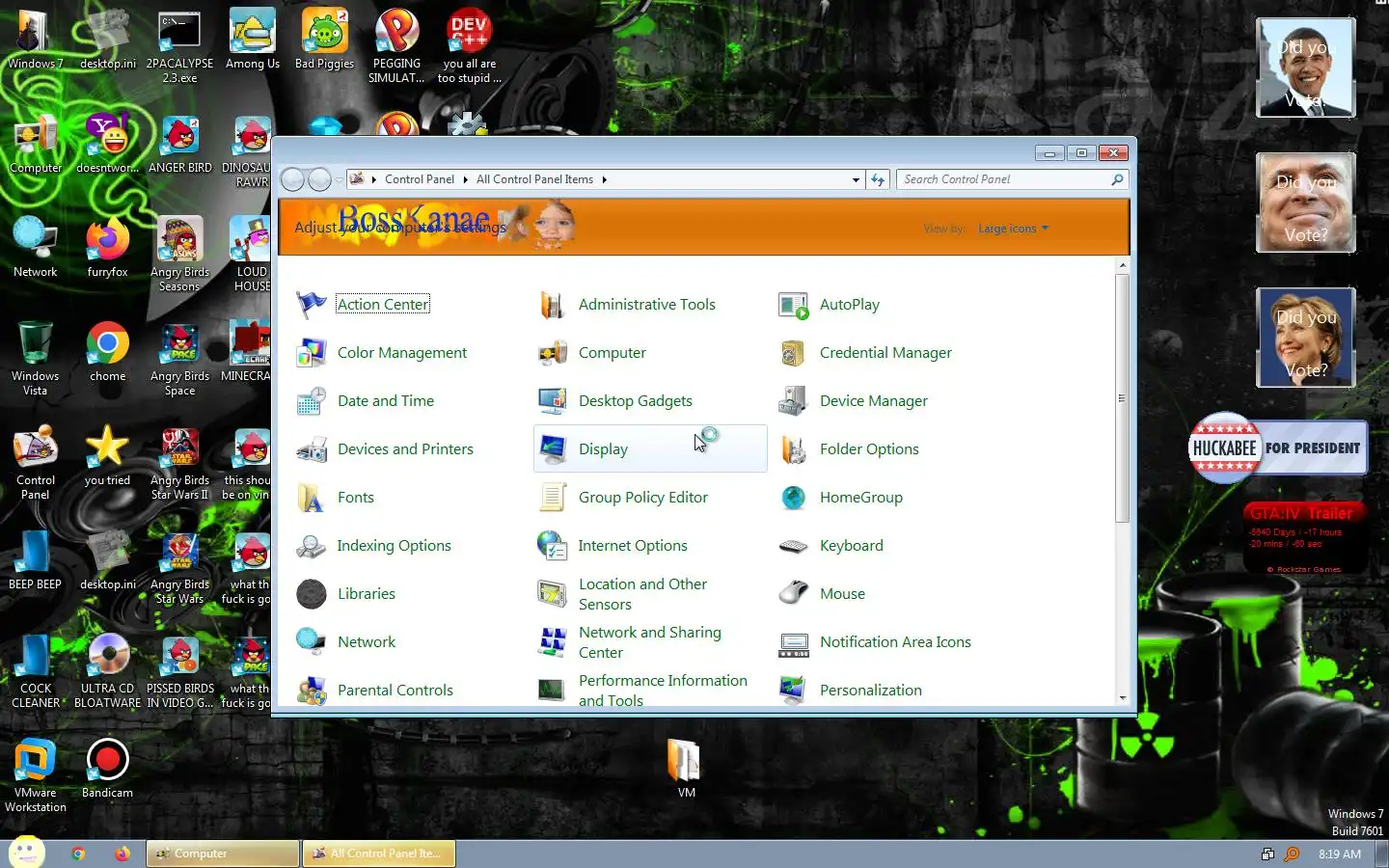Image resolution: width=1389 pixels, height=868 pixels.
Task: Open the recent pages dropdown by navigation buttons
Action: pos(340,180)
